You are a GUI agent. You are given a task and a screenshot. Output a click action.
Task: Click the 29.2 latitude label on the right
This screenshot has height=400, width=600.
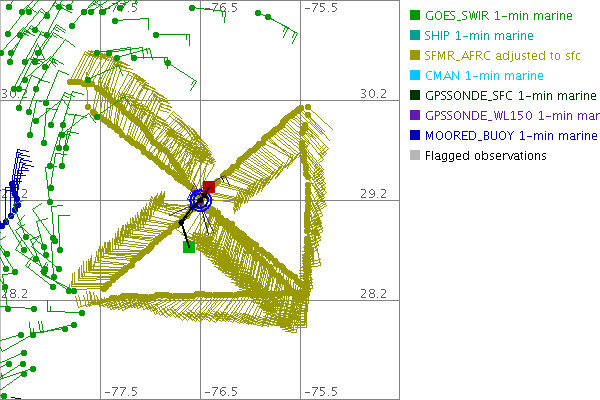click(x=373, y=194)
